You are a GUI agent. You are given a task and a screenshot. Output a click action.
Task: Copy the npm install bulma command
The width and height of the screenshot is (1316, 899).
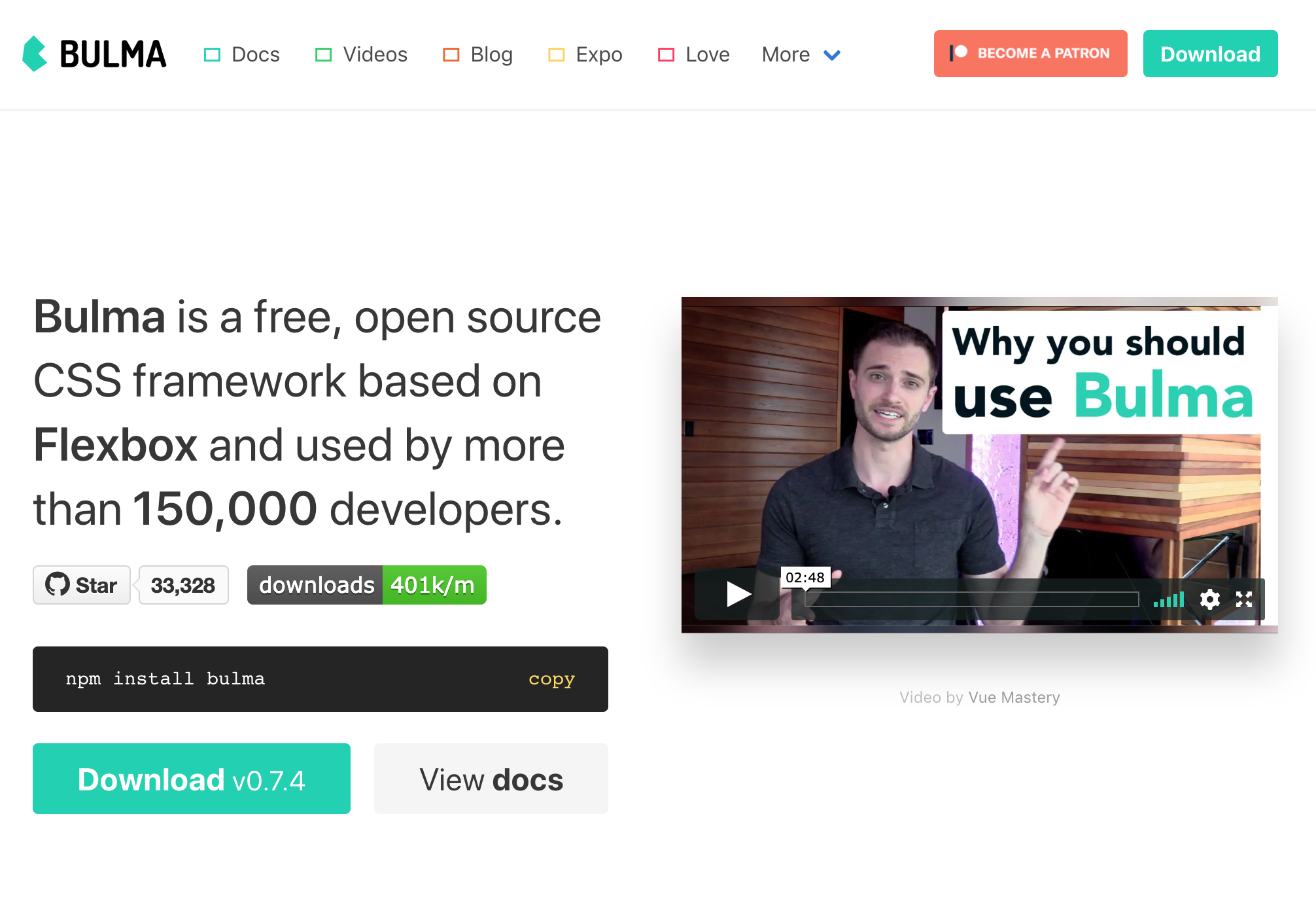[551, 679]
